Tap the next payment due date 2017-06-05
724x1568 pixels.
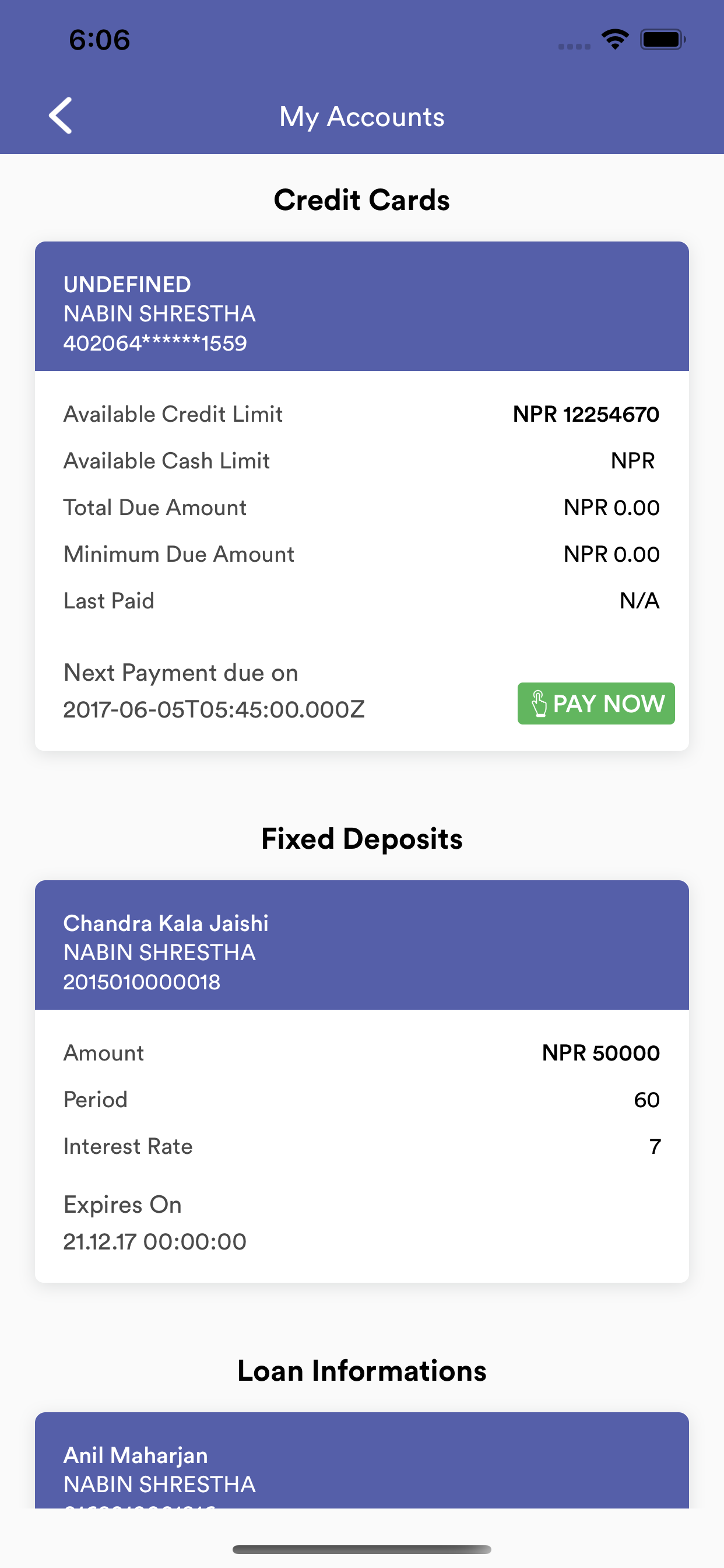pos(213,710)
